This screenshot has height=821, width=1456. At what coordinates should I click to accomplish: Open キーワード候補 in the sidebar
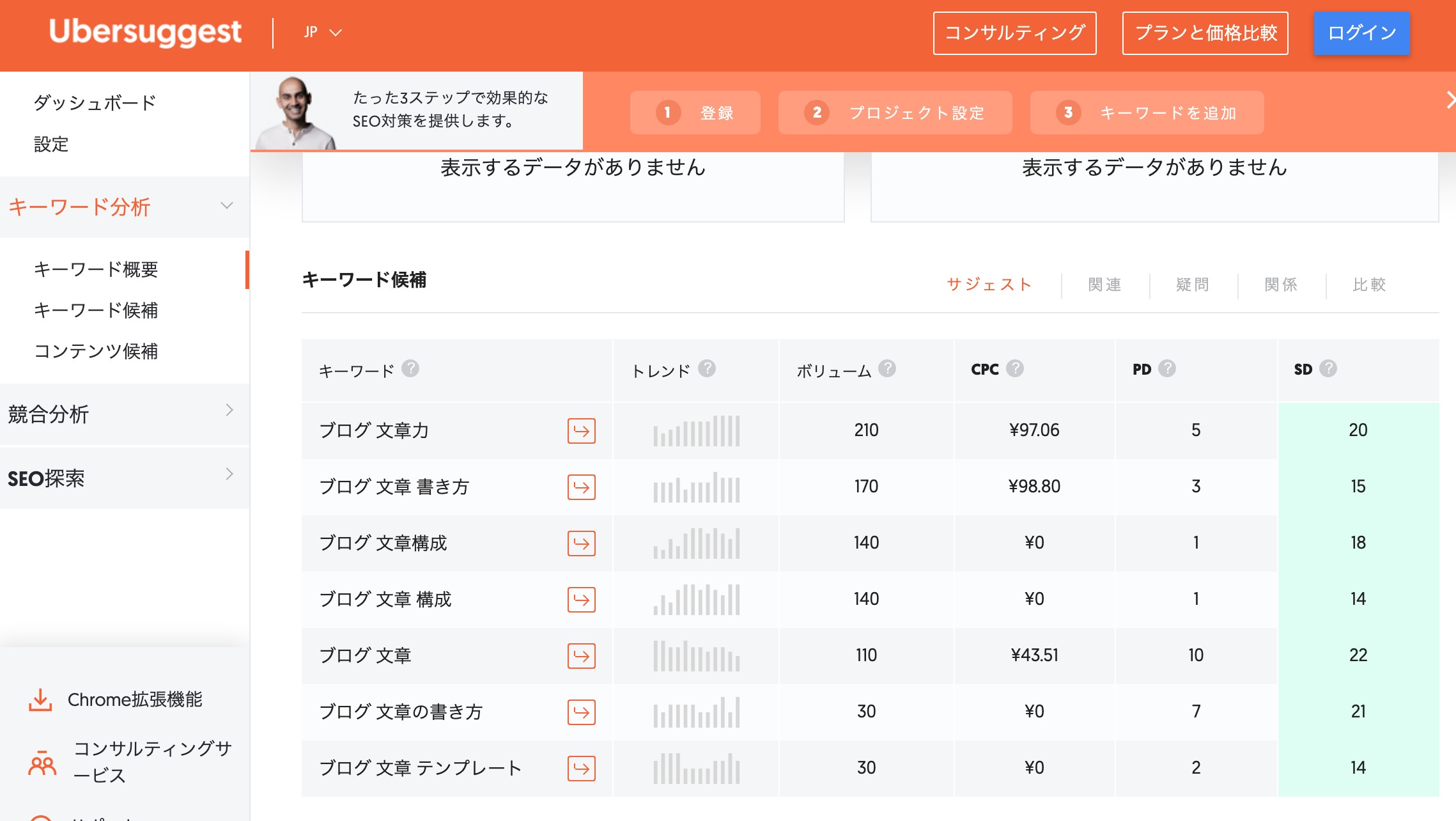click(96, 311)
